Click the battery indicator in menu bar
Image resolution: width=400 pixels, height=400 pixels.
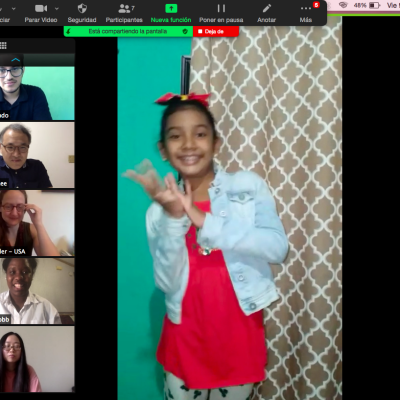(375, 5)
